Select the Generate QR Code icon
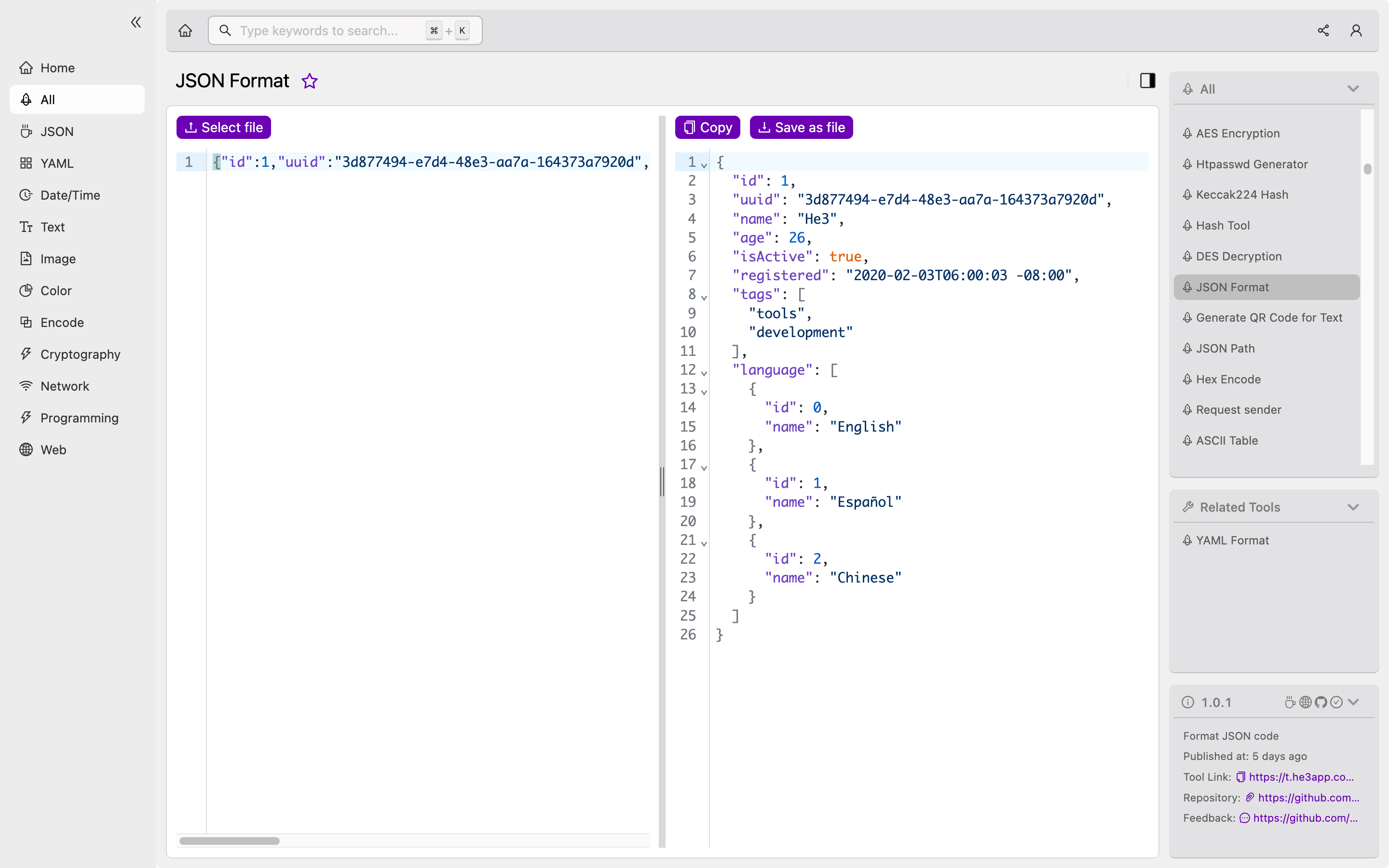 (1187, 317)
